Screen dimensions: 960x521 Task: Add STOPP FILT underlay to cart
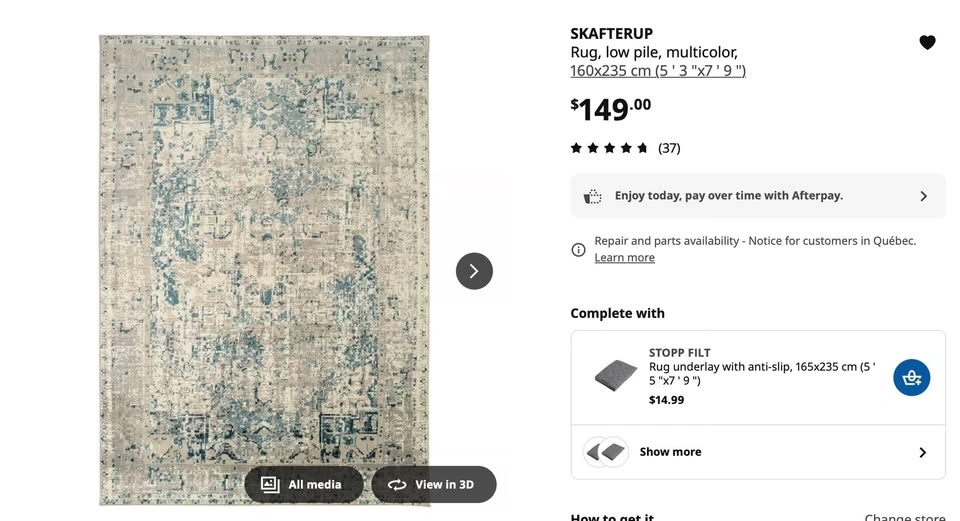coord(911,377)
